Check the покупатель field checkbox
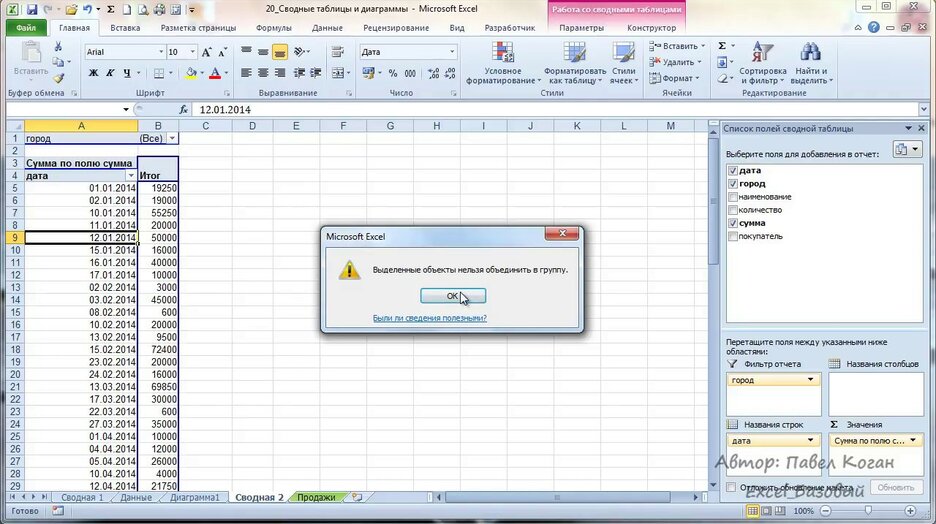This screenshot has height=524, width=936. pos(733,236)
